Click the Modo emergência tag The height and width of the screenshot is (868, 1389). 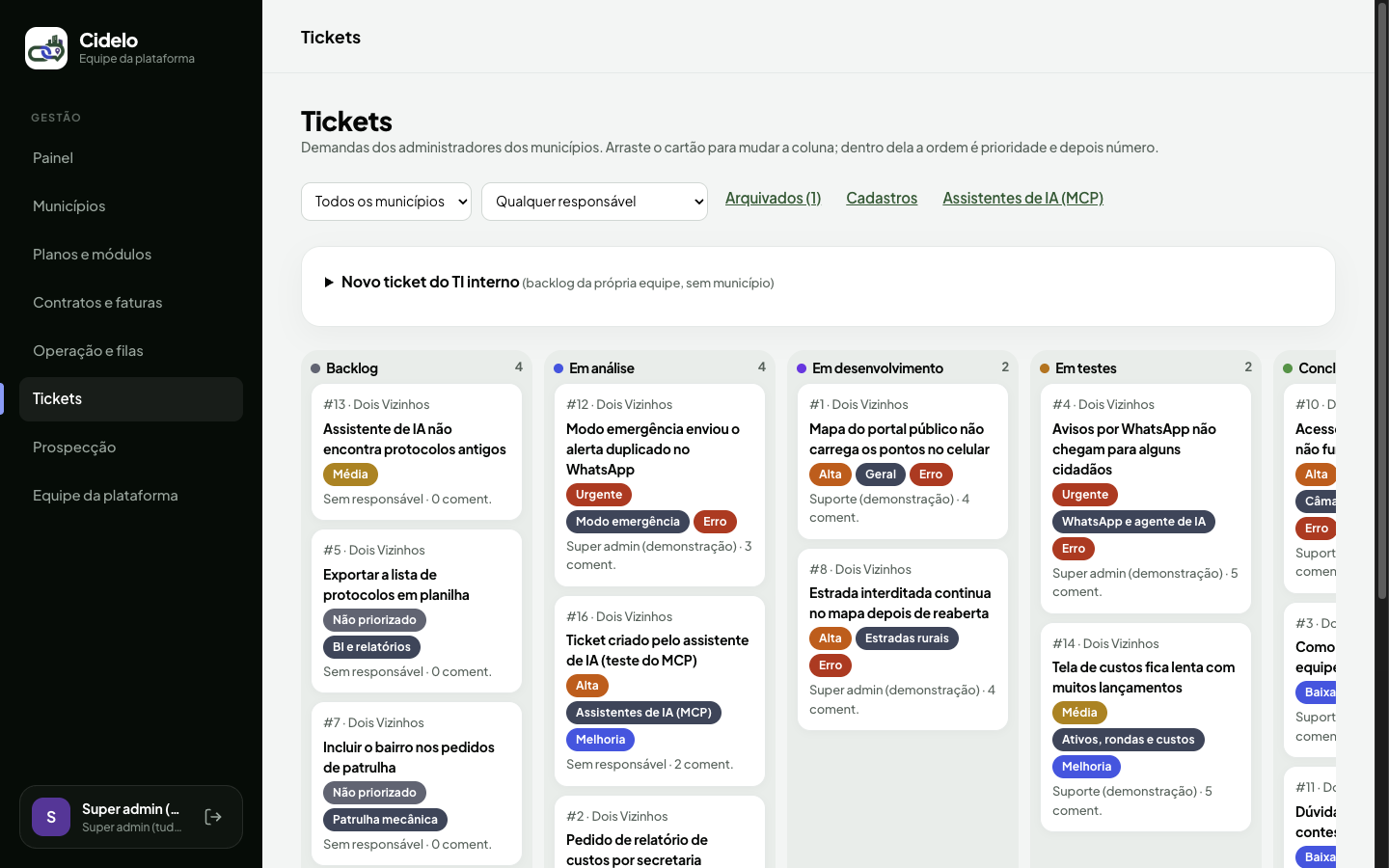[628, 522]
